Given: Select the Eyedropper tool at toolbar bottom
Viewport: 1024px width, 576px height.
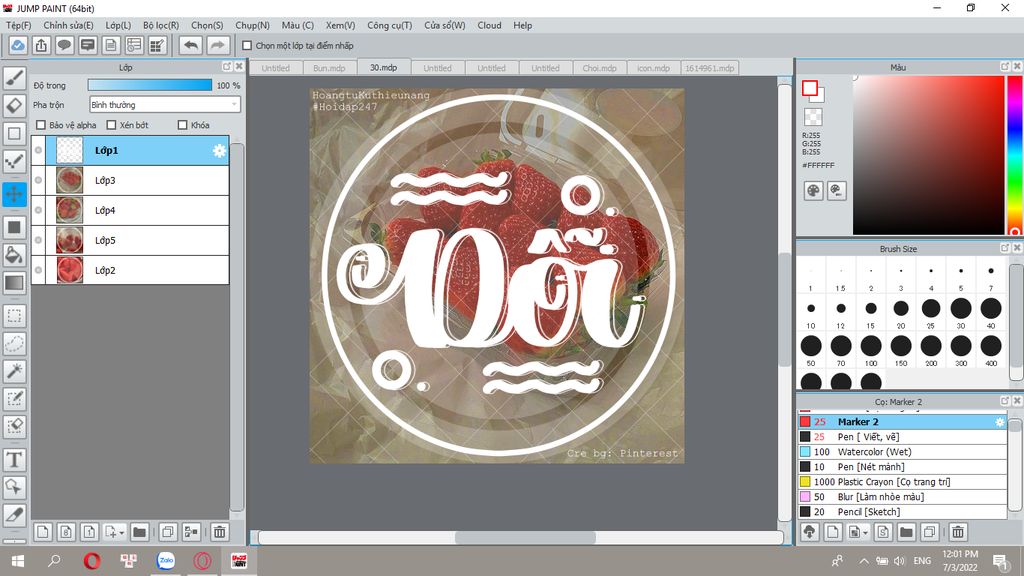Looking at the screenshot, I should (14, 515).
